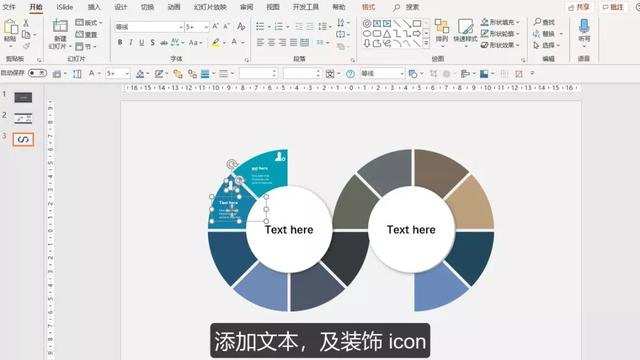Click the Paste clipboard icon
This screenshot has width=640, height=360.
tap(10, 28)
